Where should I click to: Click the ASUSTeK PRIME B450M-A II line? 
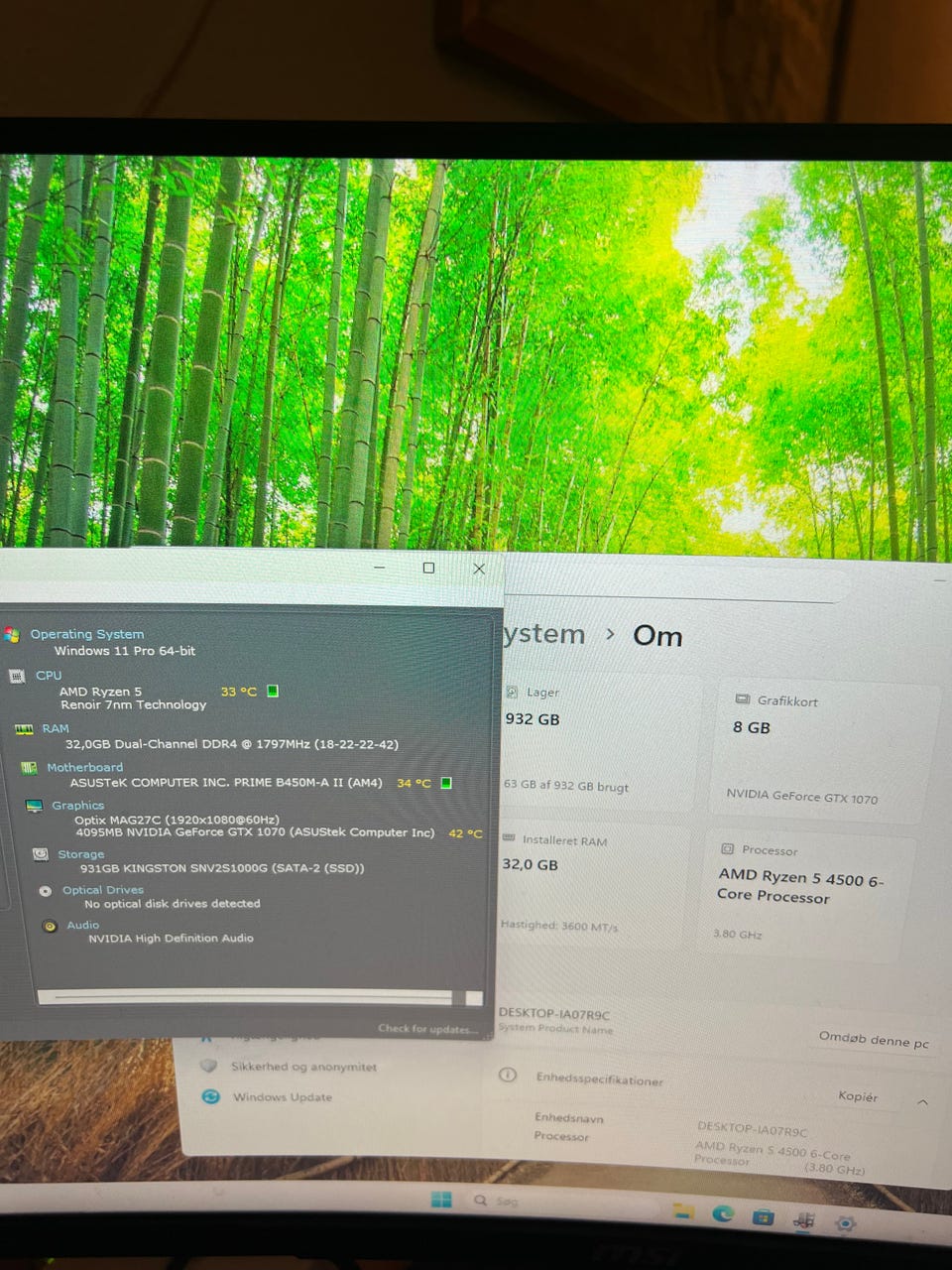[x=226, y=783]
